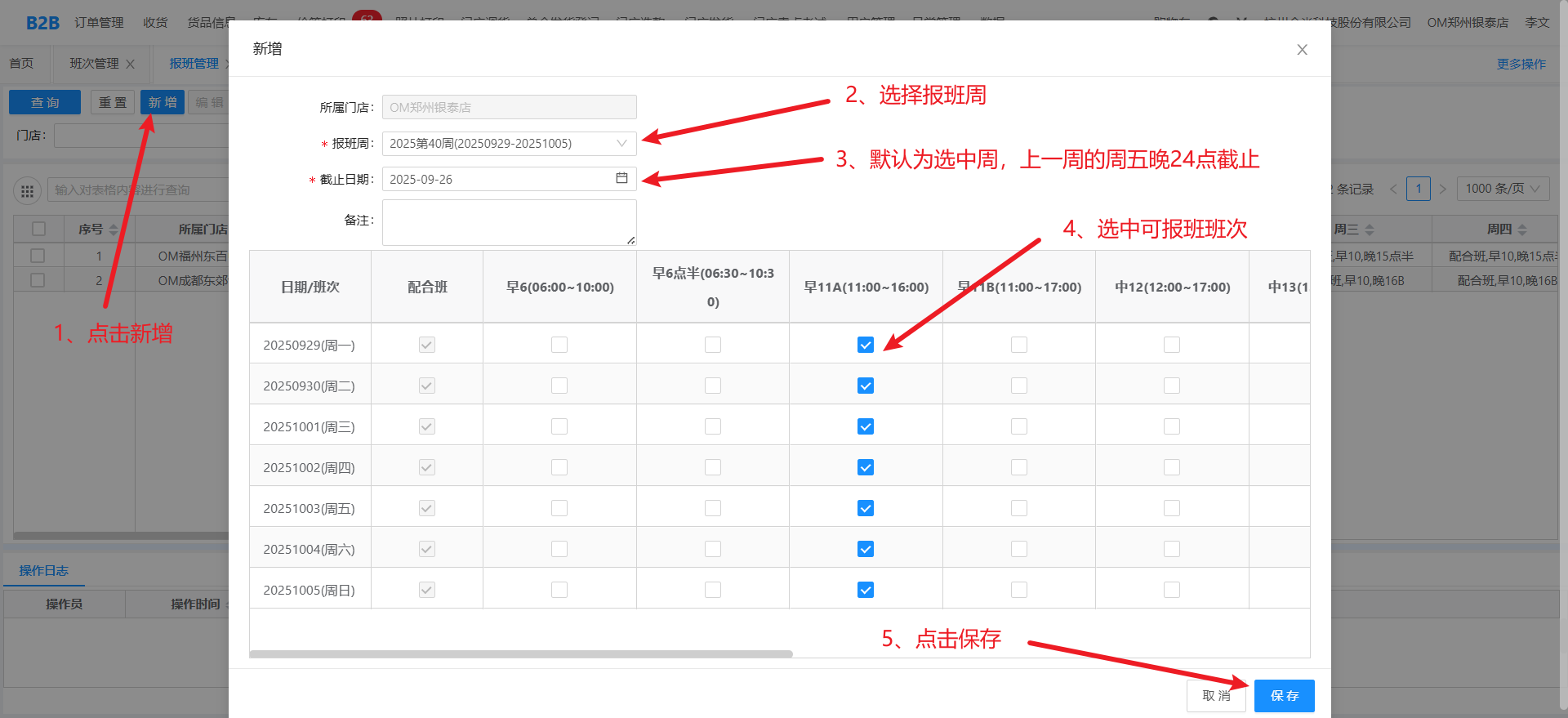Sort by the 周三 column arrows
This screenshot has height=718, width=1568.
coord(1370,230)
